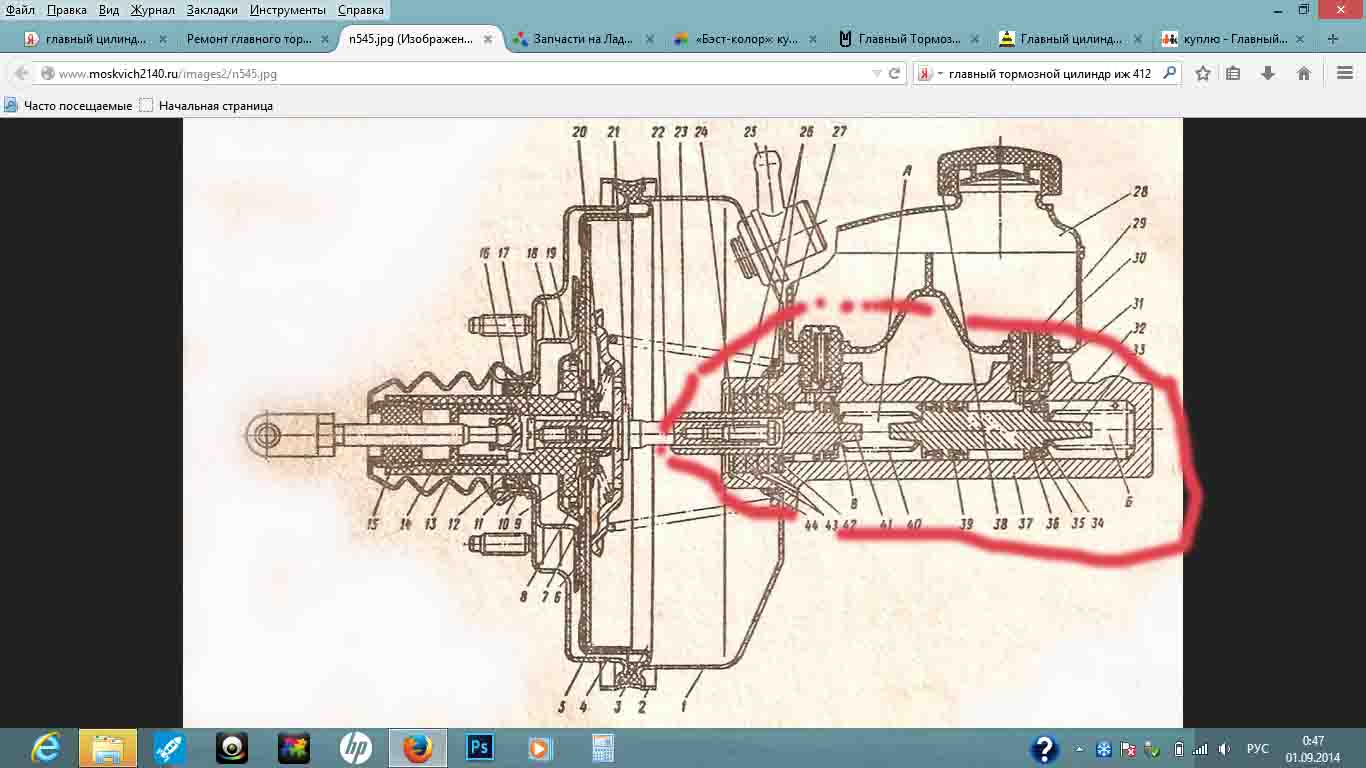The height and width of the screenshot is (768, 1366).
Task: Open the blue rocket app on taskbar
Action: (x=170, y=747)
